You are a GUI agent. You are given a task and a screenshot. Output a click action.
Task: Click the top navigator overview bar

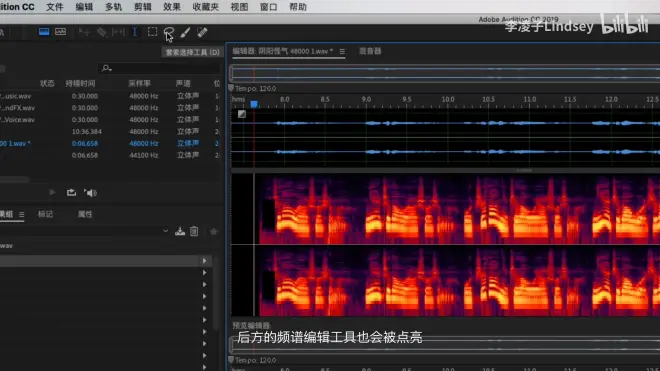point(445,73)
